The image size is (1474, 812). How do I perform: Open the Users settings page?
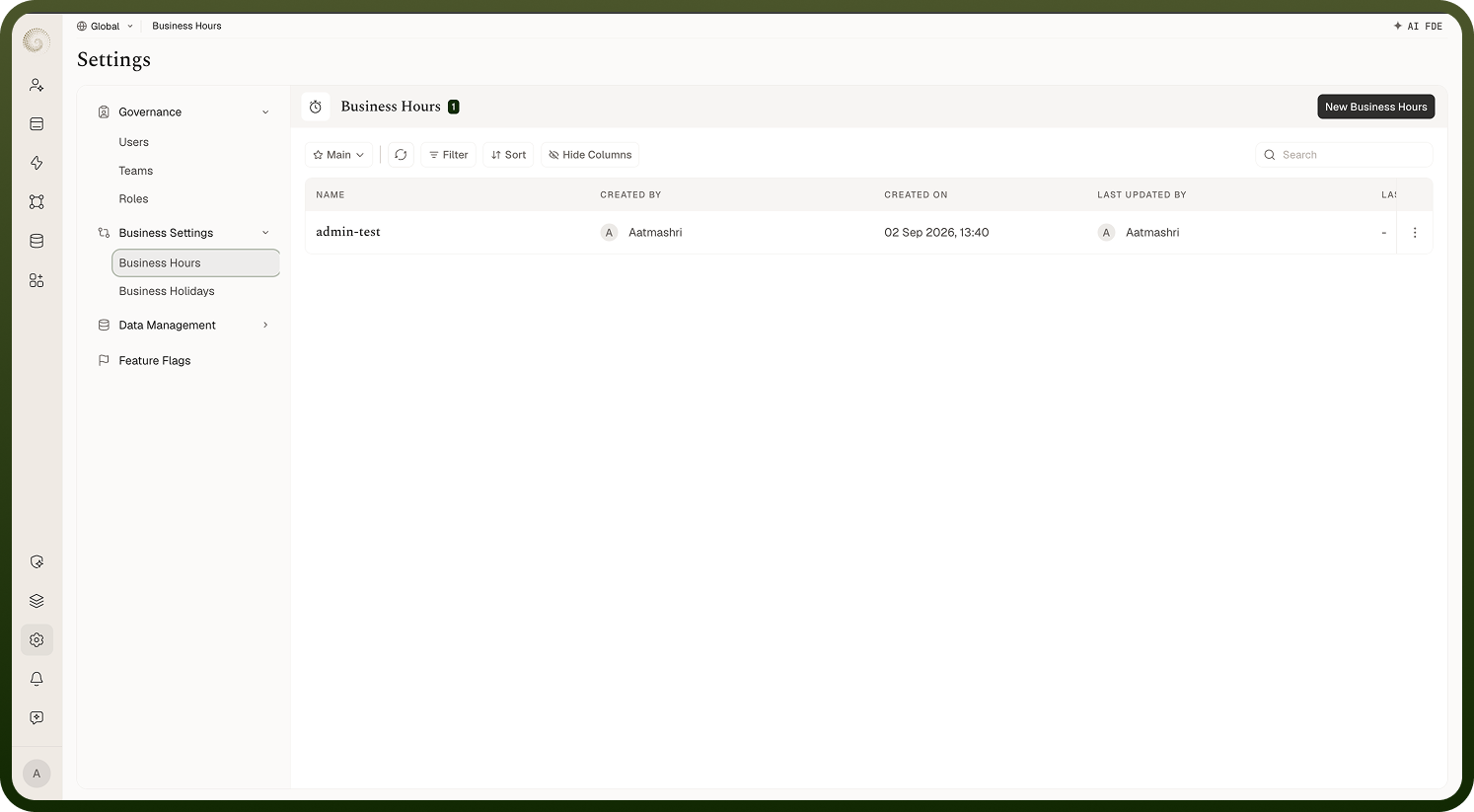(x=134, y=142)
